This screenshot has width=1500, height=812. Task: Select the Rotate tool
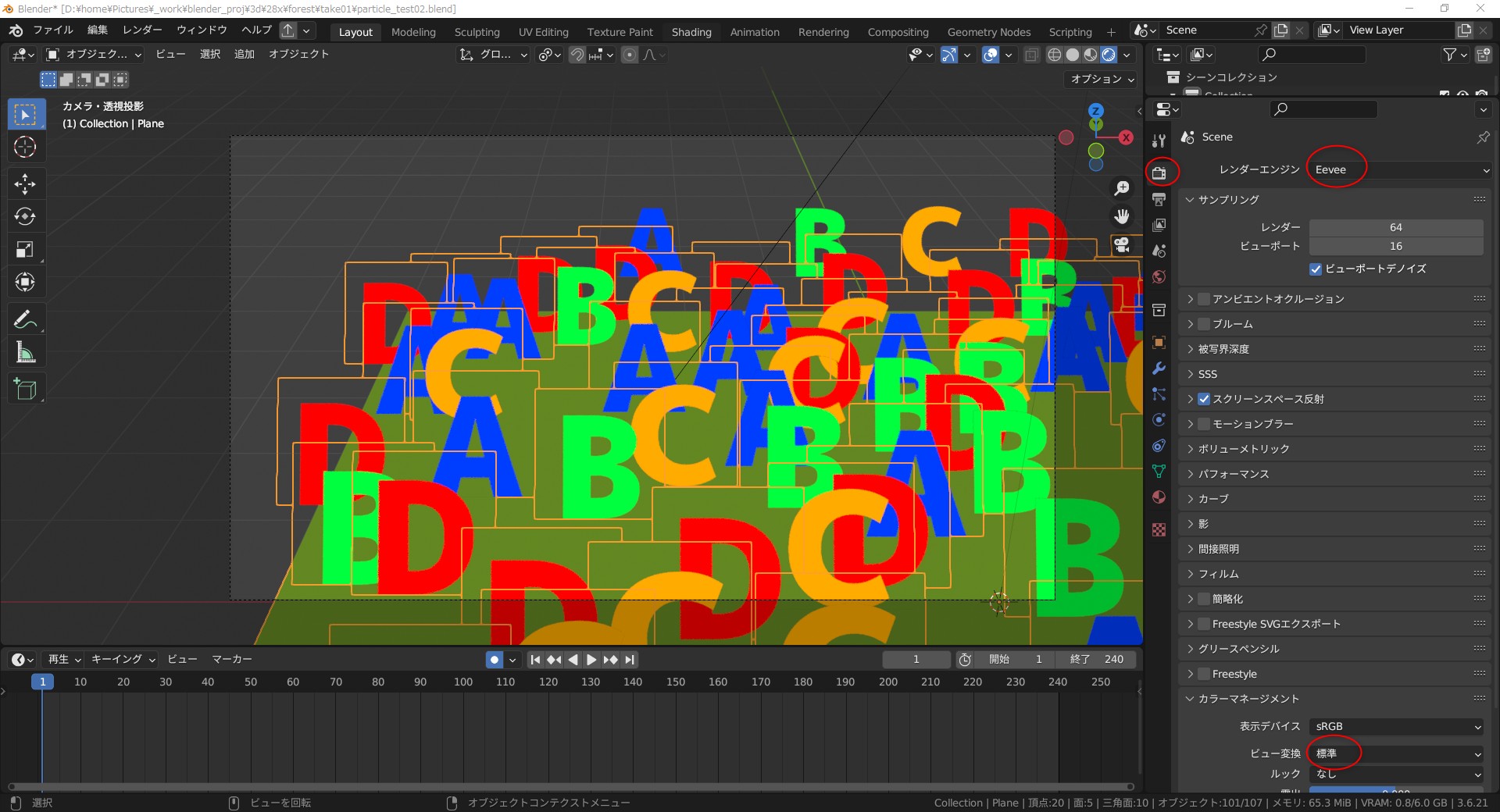coord(26,216)
